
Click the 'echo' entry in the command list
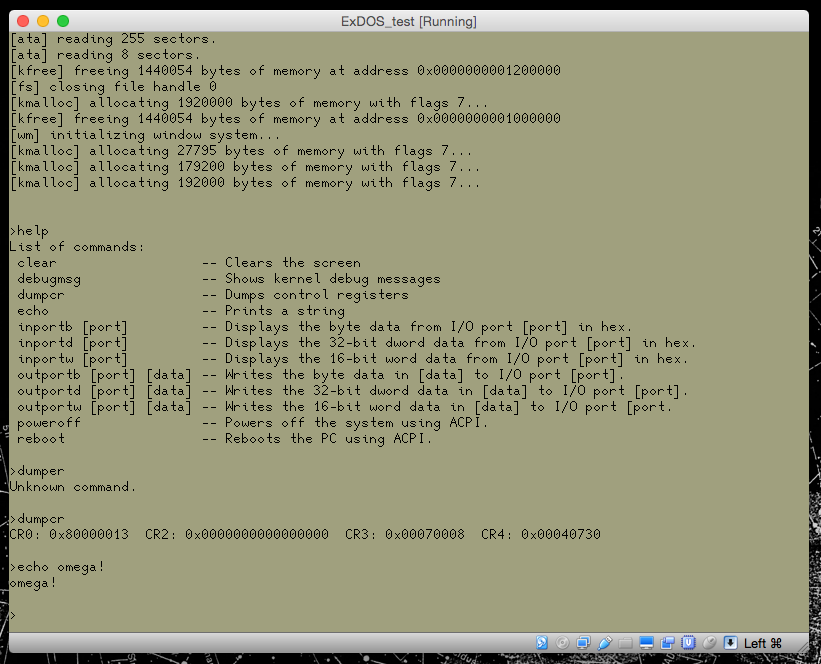(32, 311)
